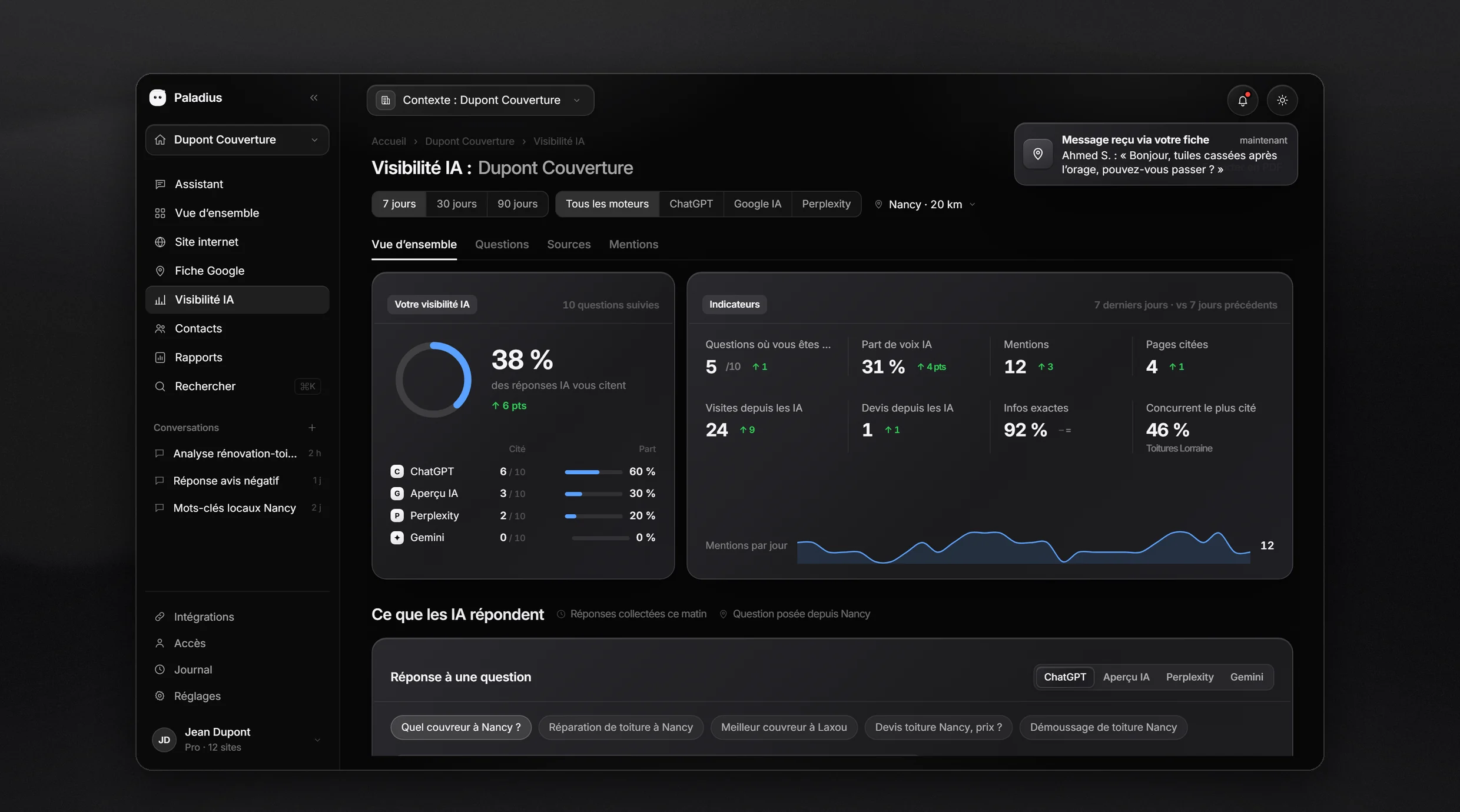Image resolution: width=1460 pixels, height=812 pixels.
Task: Click the Accès user icon
Action: (x=160, y=643)
